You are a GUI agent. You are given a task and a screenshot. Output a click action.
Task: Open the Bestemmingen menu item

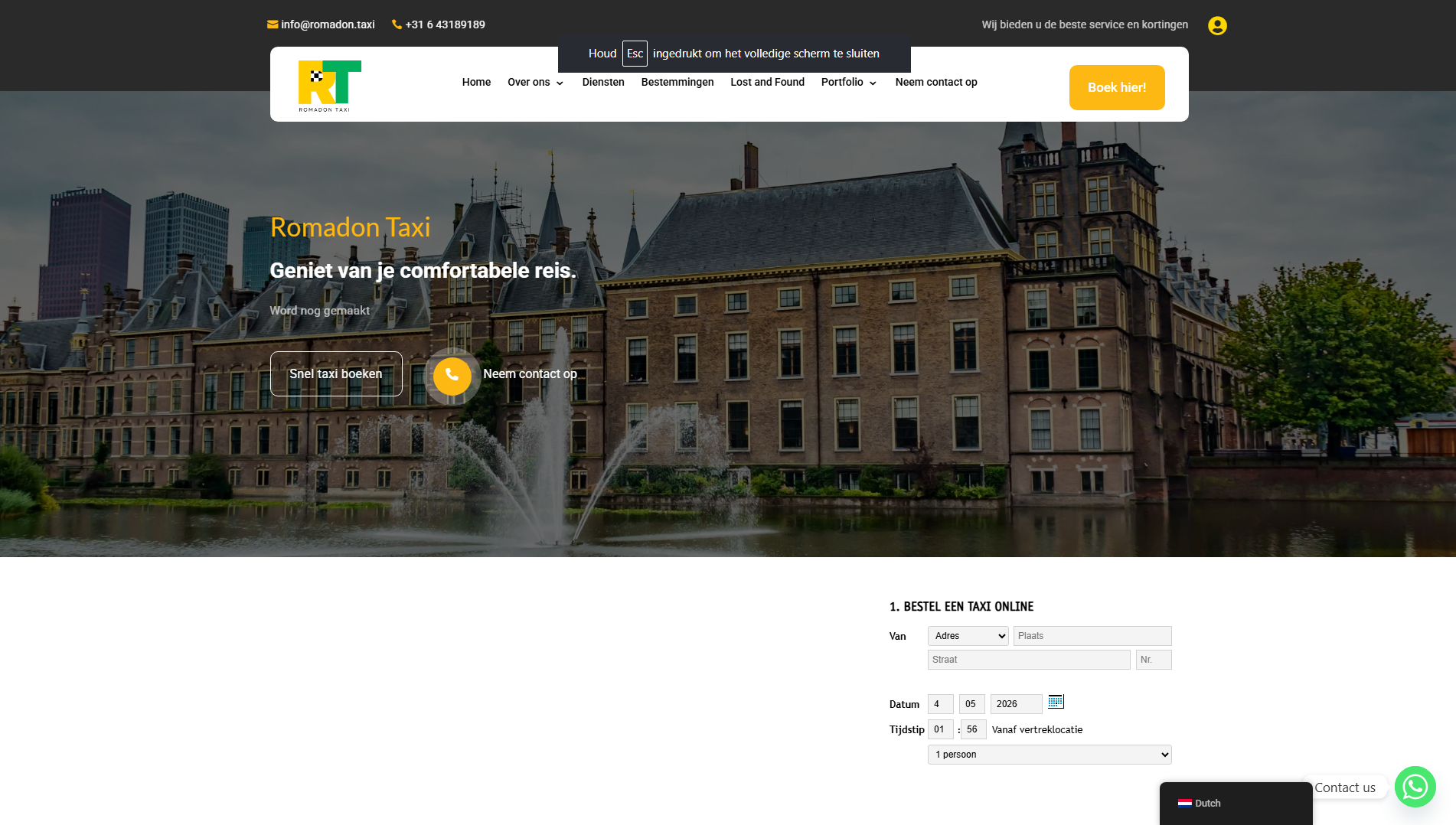click(677, 82)
